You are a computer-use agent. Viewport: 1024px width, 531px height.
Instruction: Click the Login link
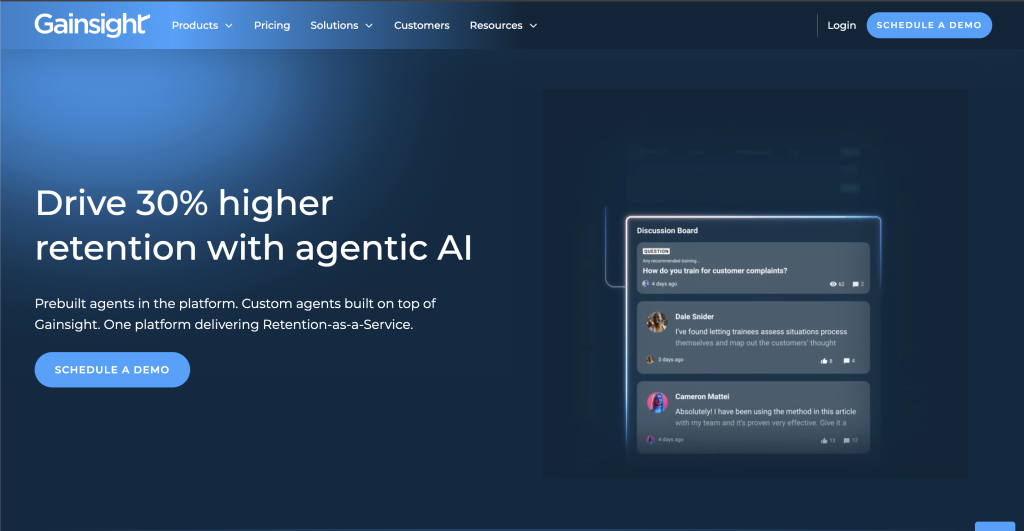(x=841, y=25)
